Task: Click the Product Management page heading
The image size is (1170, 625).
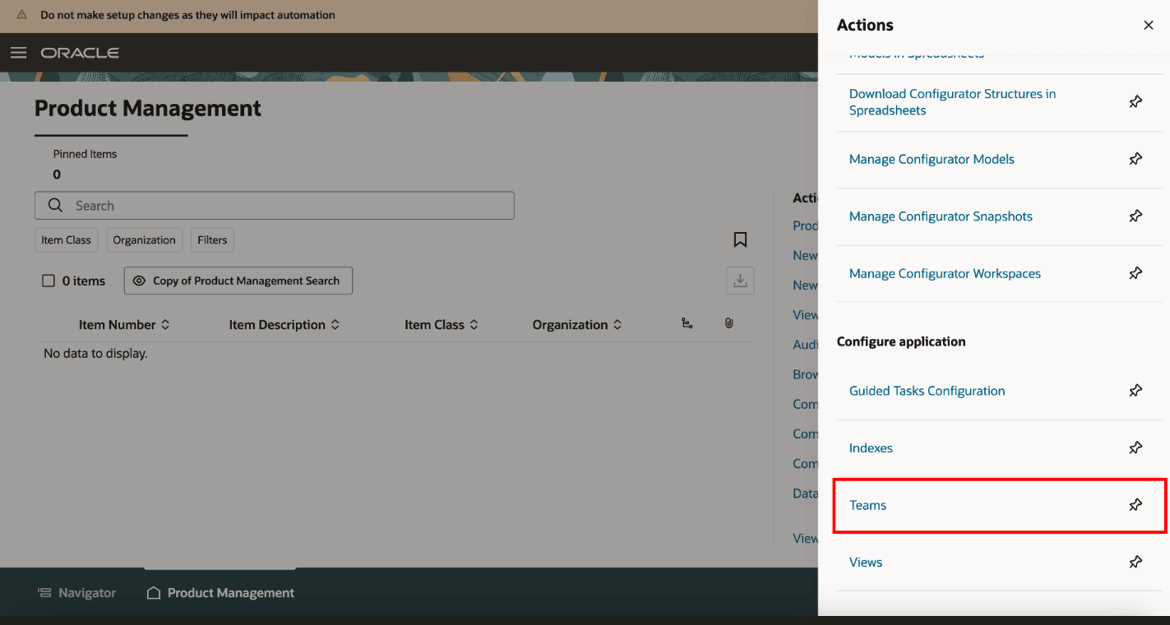Action: click(148, 109)
